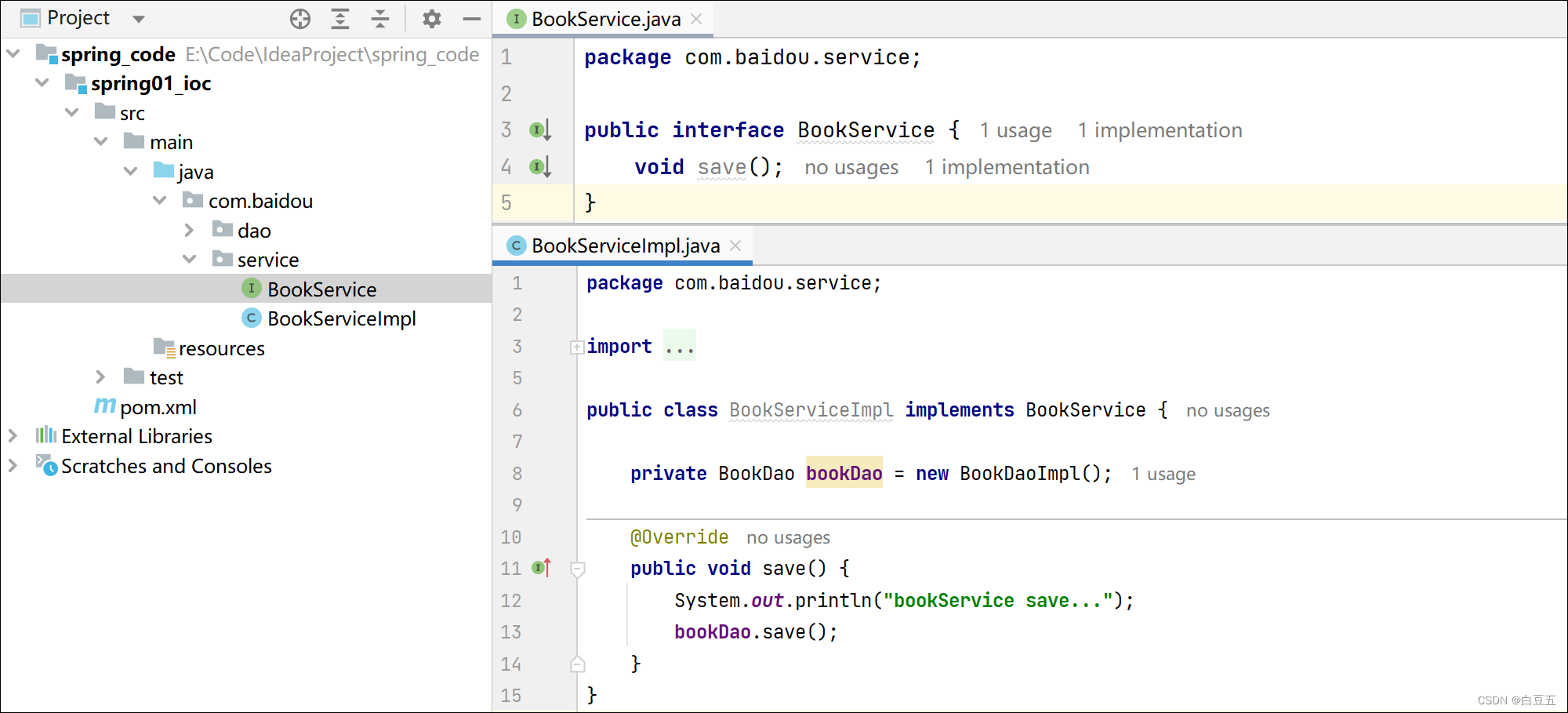Click the '1 implementation' hint on interface line
The image size is (1568, 713).
(x=1160, y=130)
